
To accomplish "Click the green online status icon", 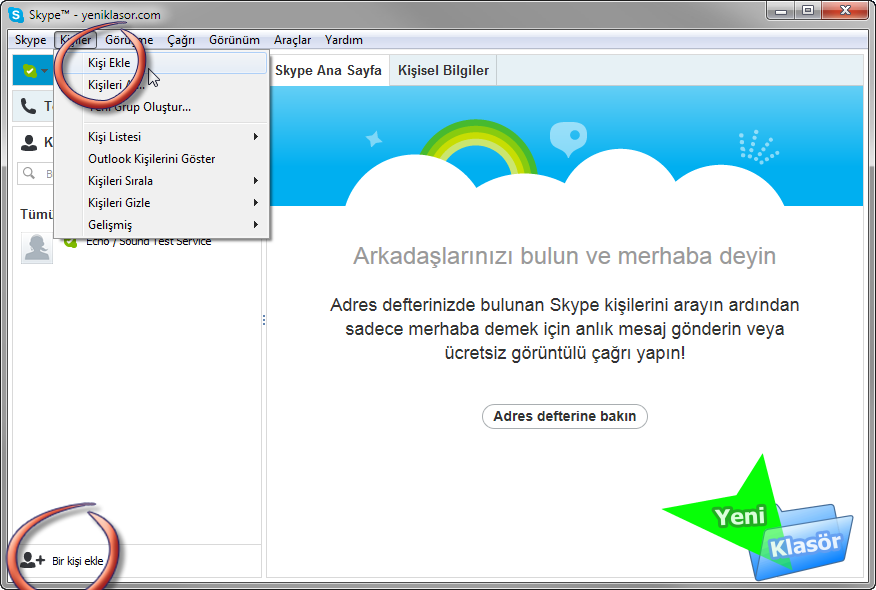I will coord(30,71).
